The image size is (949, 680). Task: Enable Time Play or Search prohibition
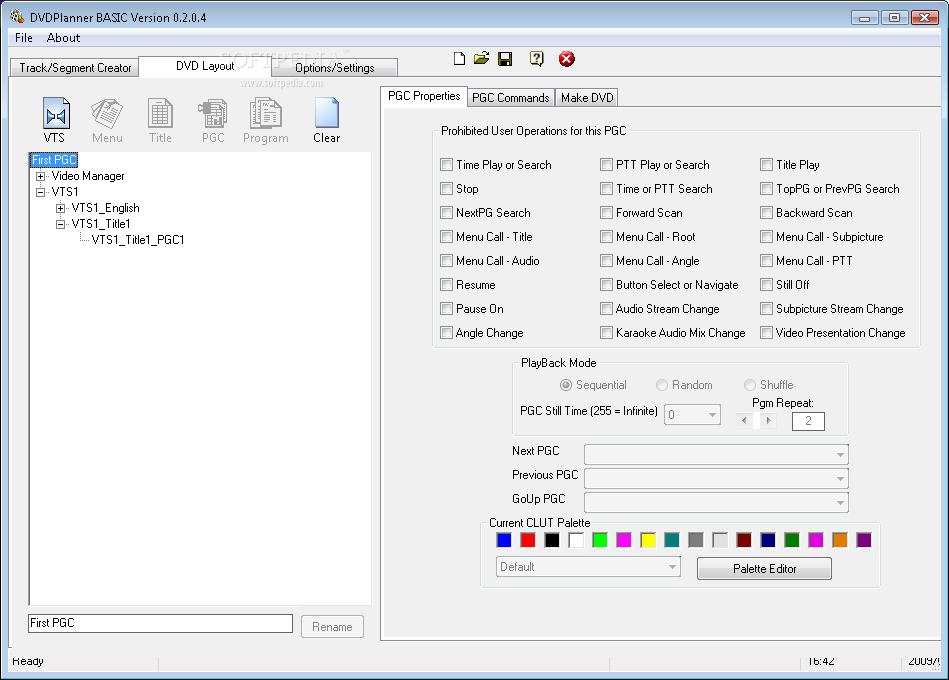(447, 165)
